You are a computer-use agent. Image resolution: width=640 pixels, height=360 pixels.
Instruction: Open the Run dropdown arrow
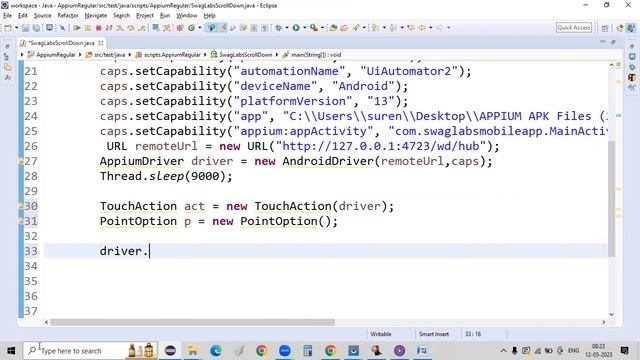pos(304,28)
